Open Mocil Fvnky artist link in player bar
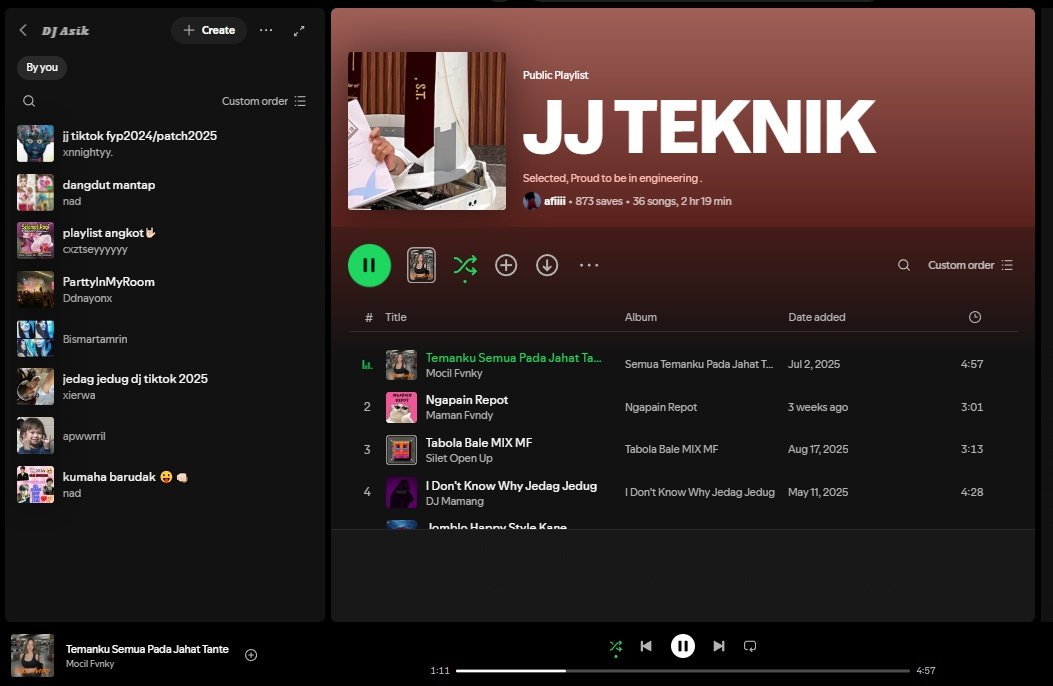This screenshot has height=686, width=1053. click(90, 664)
